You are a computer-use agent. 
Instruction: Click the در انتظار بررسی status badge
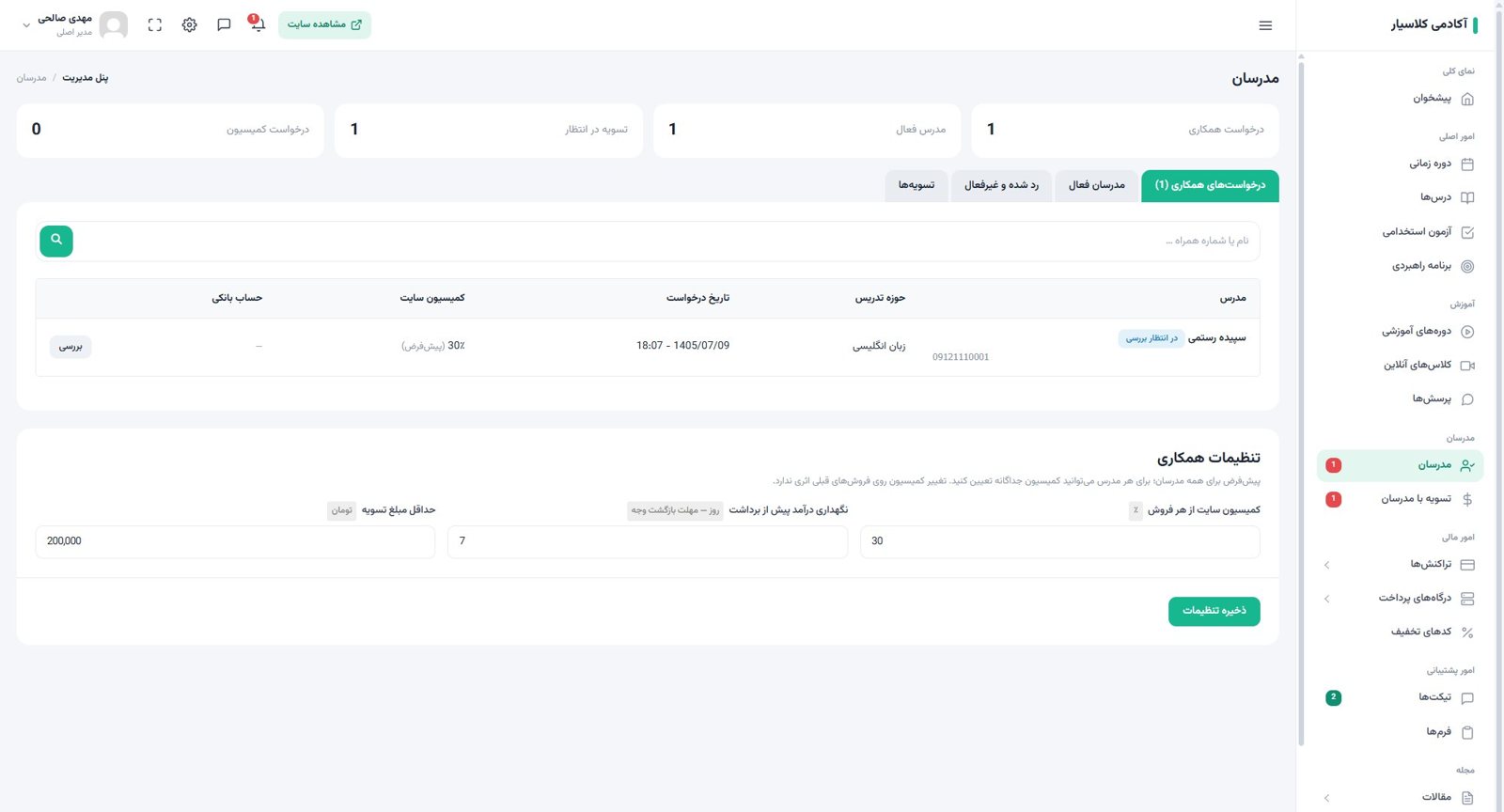click(1151, 338)
